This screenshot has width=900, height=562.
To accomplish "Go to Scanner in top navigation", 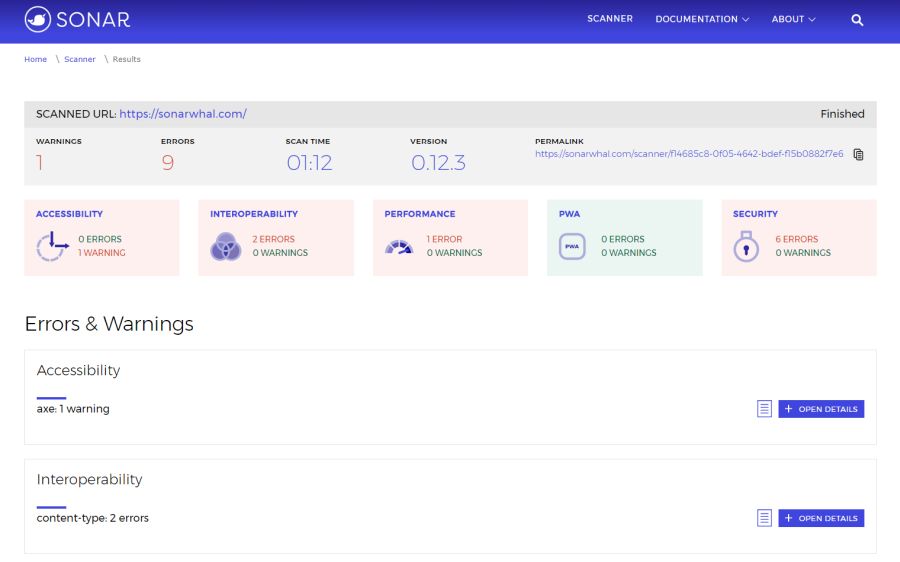I will pos(610,19).
